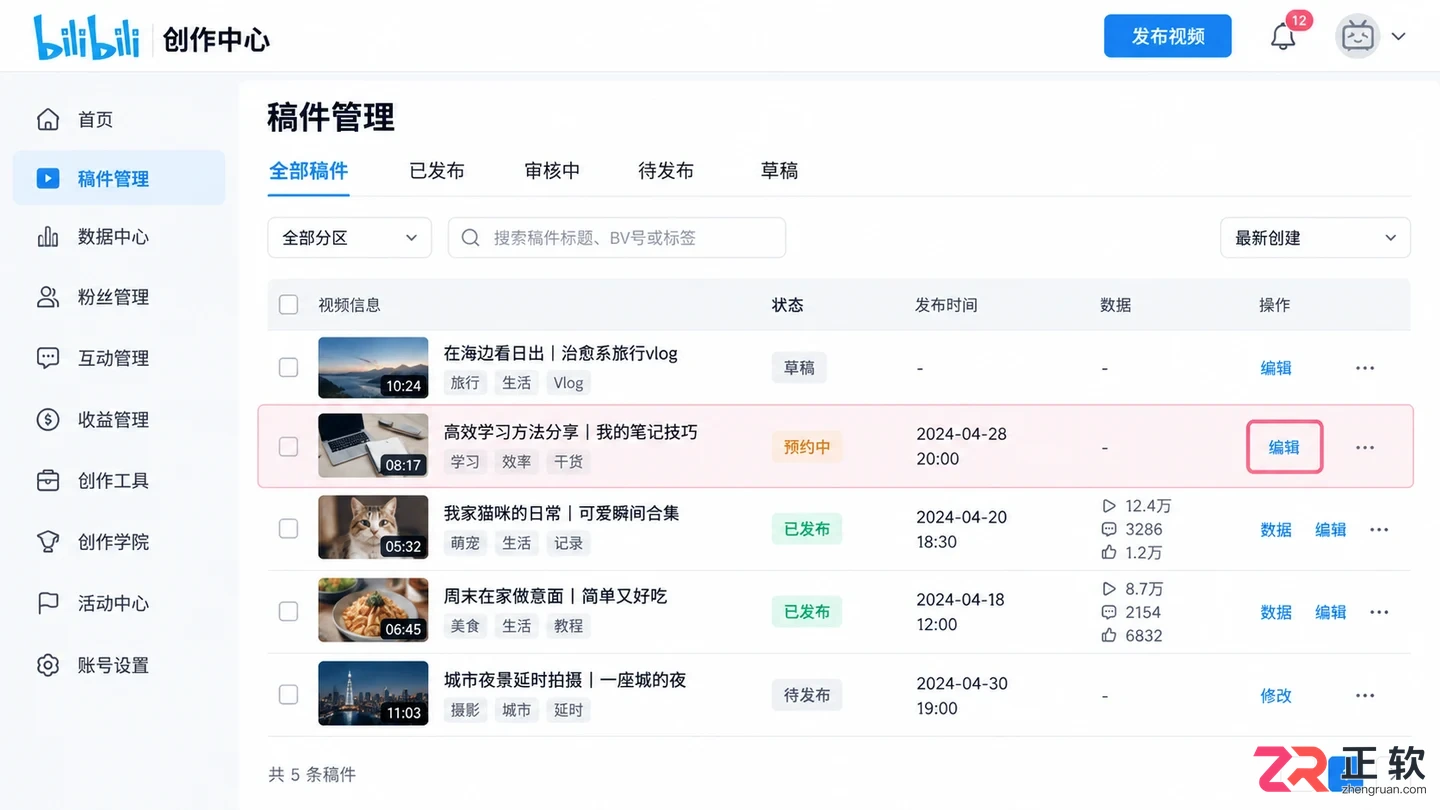Click 编辑 for the 高效学习方法分享 video

1284,448
